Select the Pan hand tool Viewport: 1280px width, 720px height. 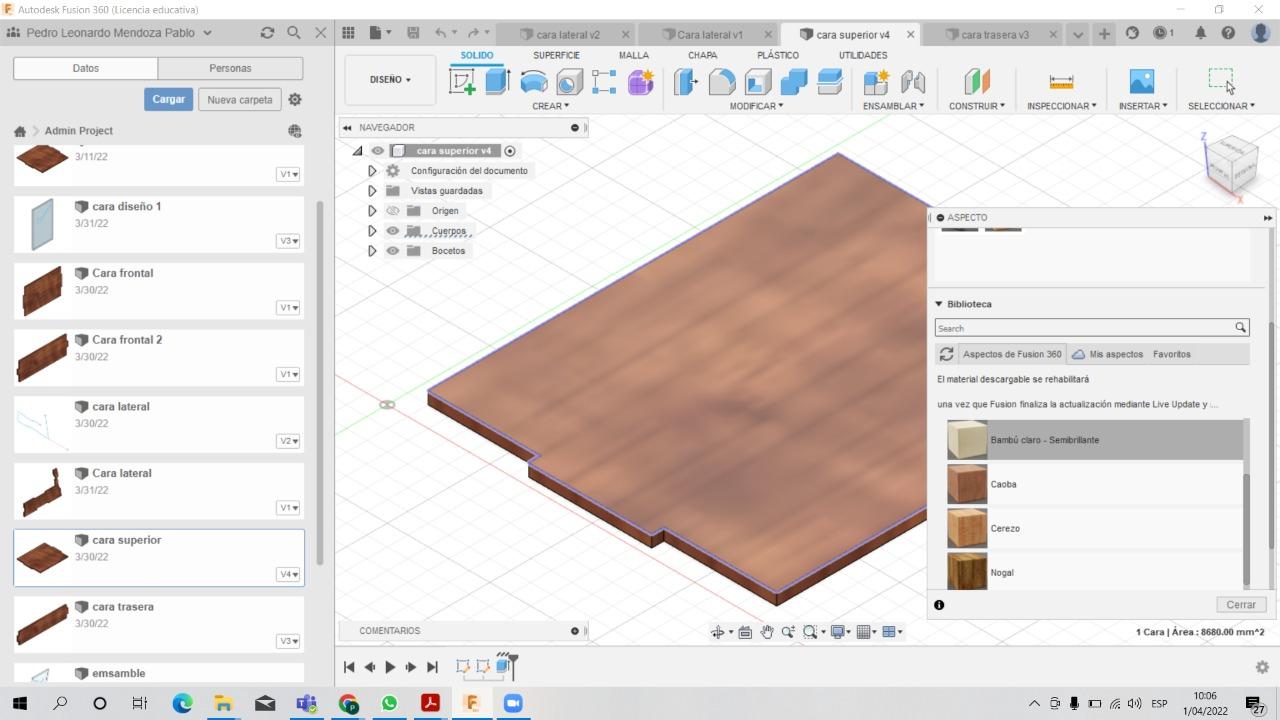767,632
